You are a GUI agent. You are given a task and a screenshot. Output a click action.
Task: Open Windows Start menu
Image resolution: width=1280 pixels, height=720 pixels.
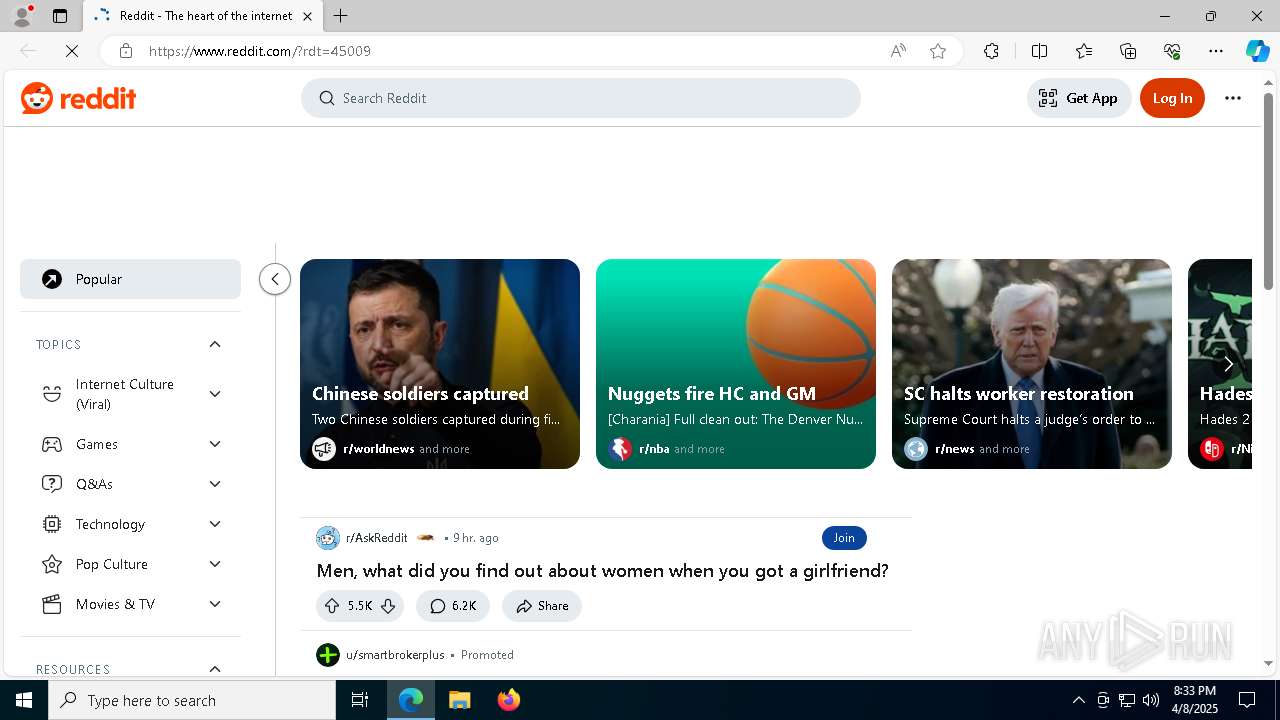pyautogui.click(x=24, y=700)
